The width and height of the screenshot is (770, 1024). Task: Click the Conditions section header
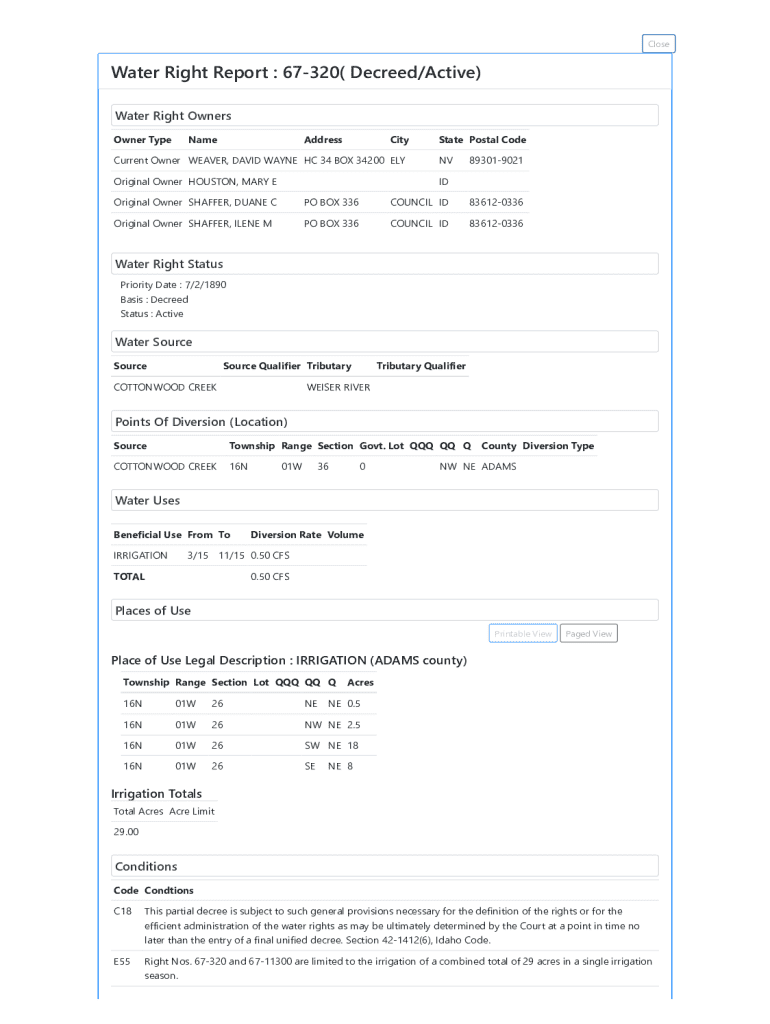(146, 867)
